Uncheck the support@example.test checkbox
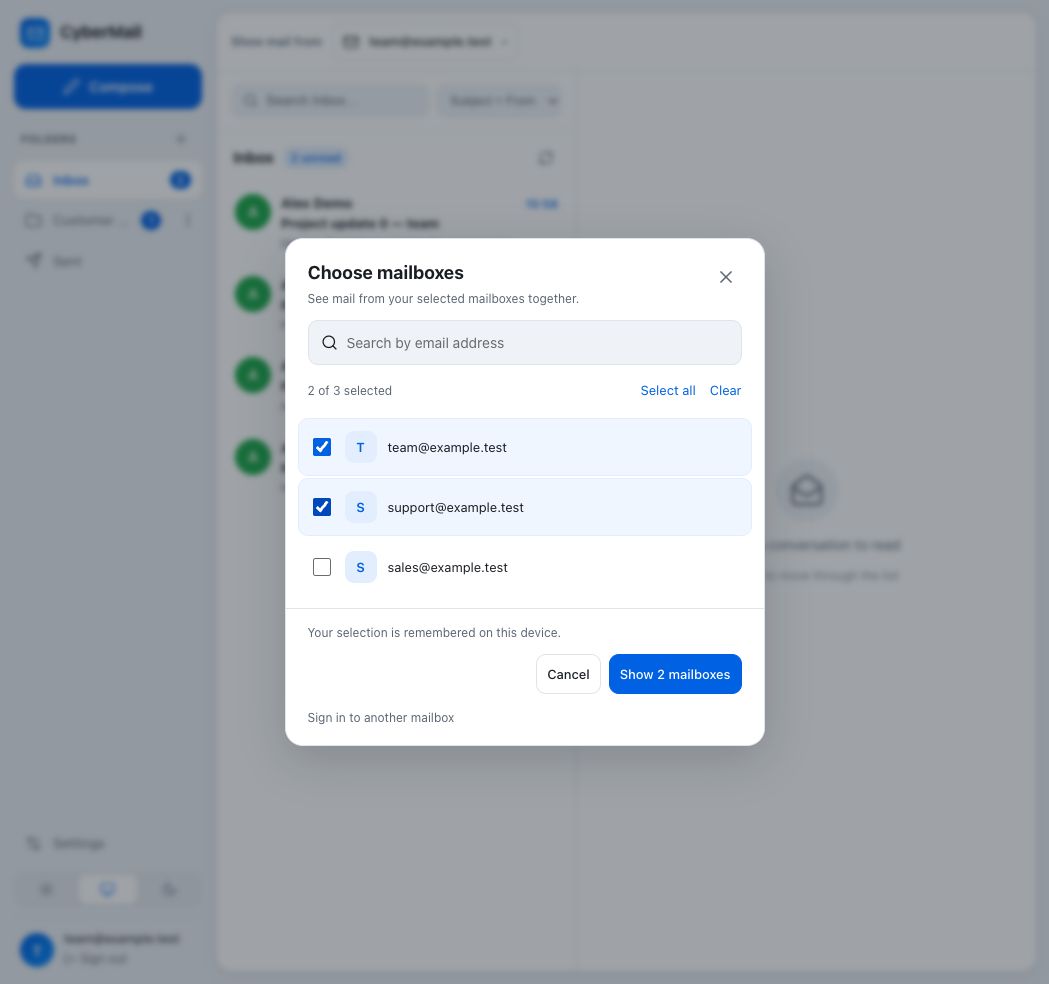 (322, 507)
